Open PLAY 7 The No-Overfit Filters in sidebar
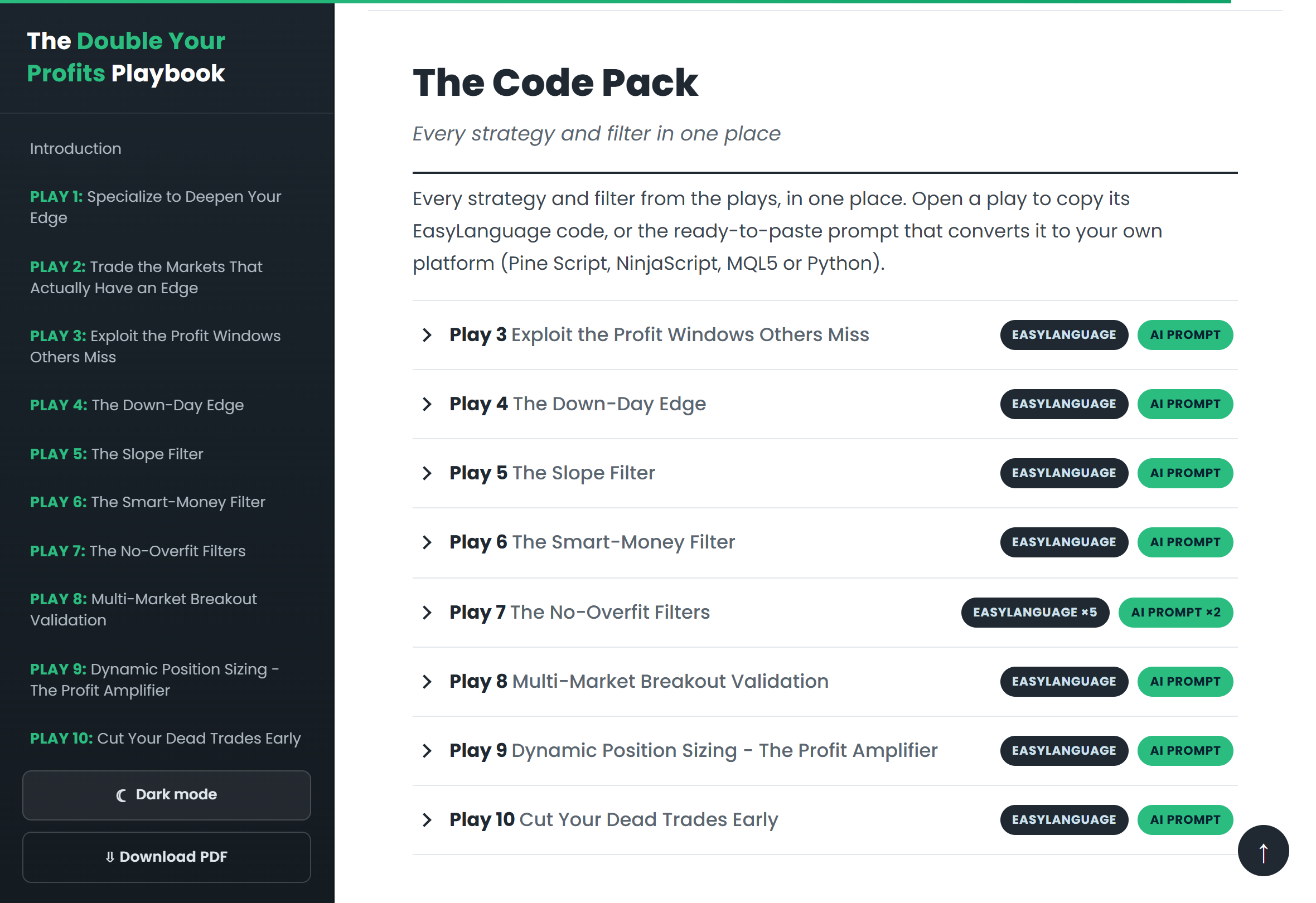 [138, 551]
